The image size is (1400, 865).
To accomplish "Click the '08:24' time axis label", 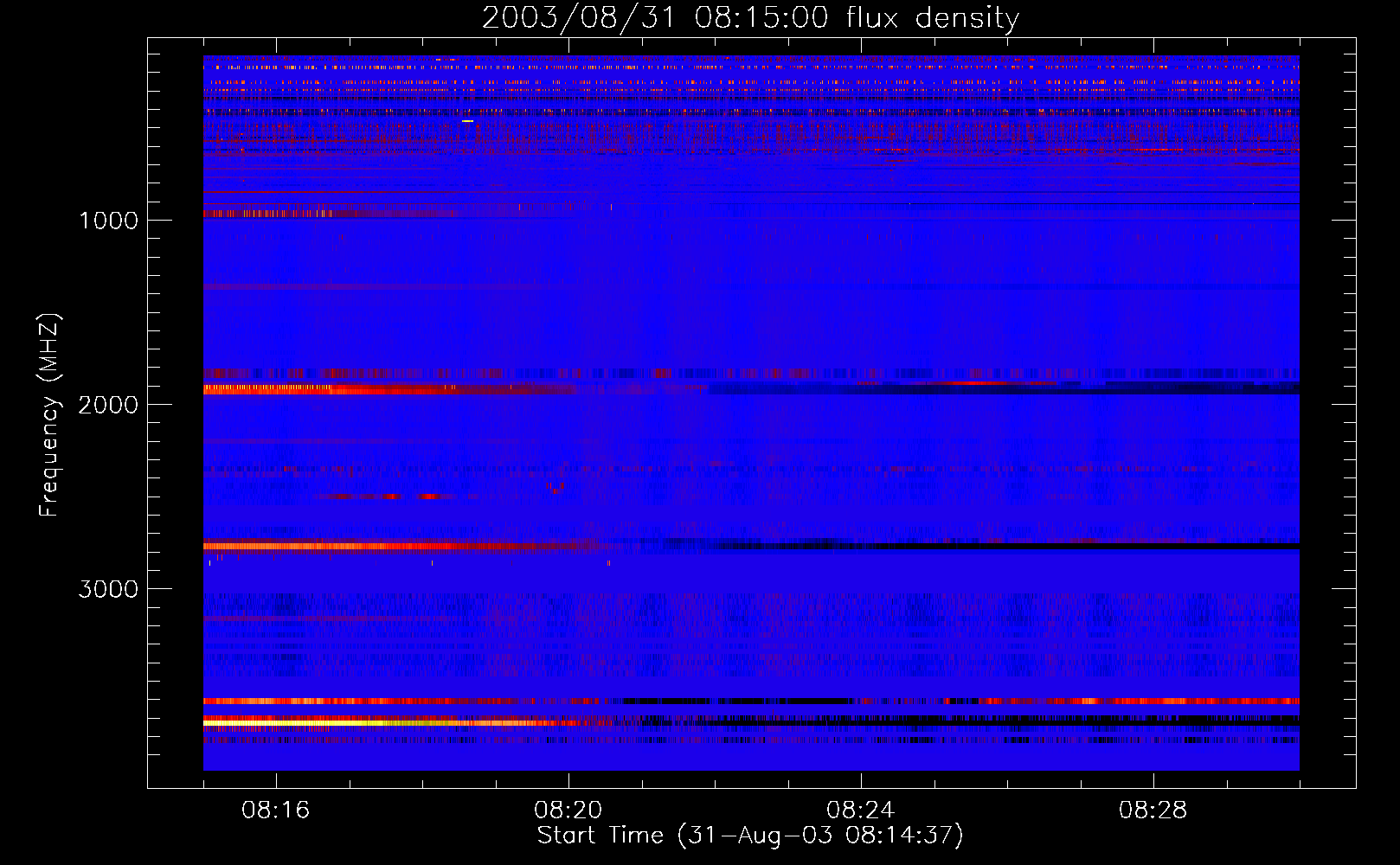I will [x=861, y=811].
